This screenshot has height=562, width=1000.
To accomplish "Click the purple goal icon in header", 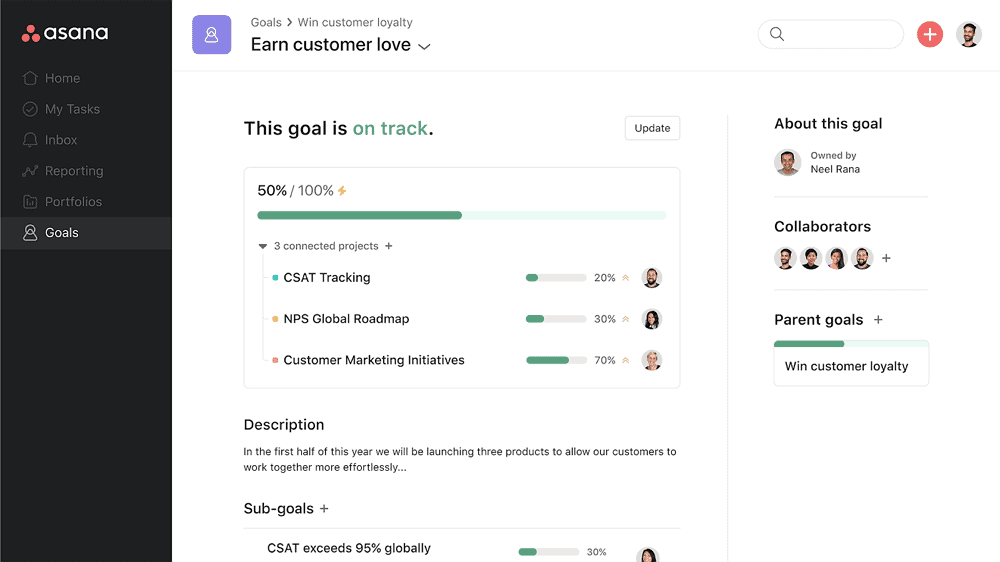I will [x=212, y=34].
